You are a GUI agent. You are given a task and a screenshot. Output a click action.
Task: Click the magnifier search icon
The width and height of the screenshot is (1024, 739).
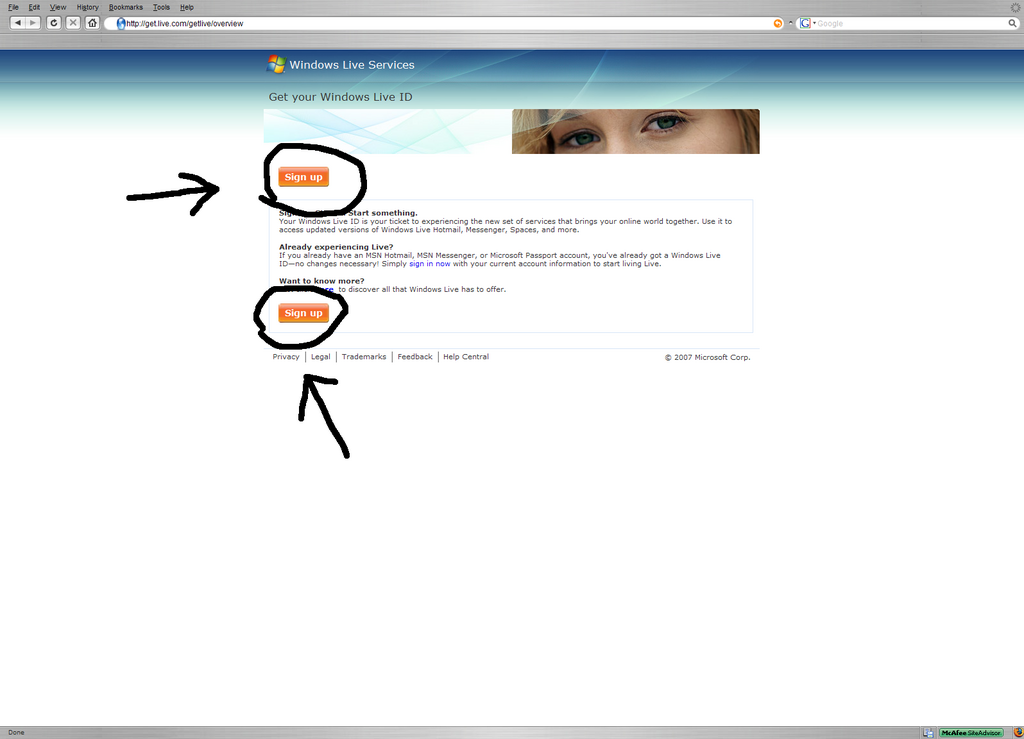(x=1012, y=24)
